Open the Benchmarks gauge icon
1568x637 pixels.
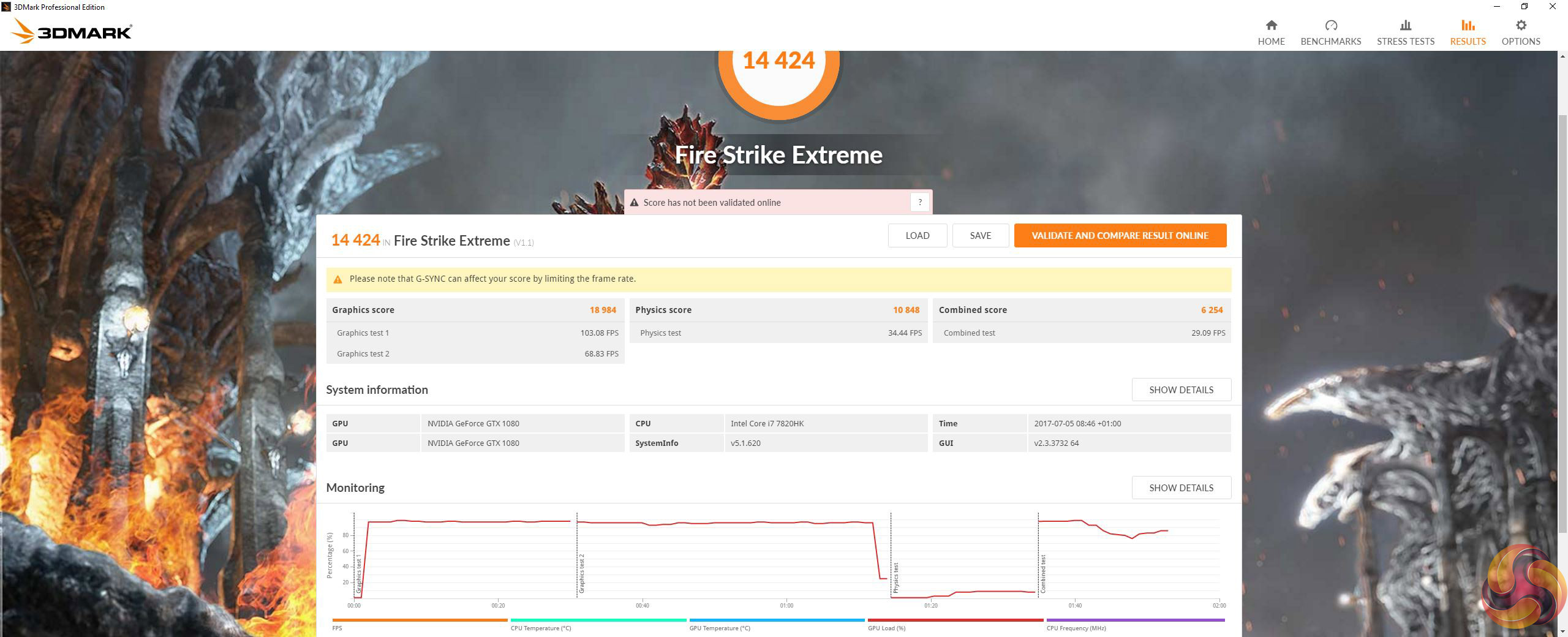click(x=1330, y=25)
